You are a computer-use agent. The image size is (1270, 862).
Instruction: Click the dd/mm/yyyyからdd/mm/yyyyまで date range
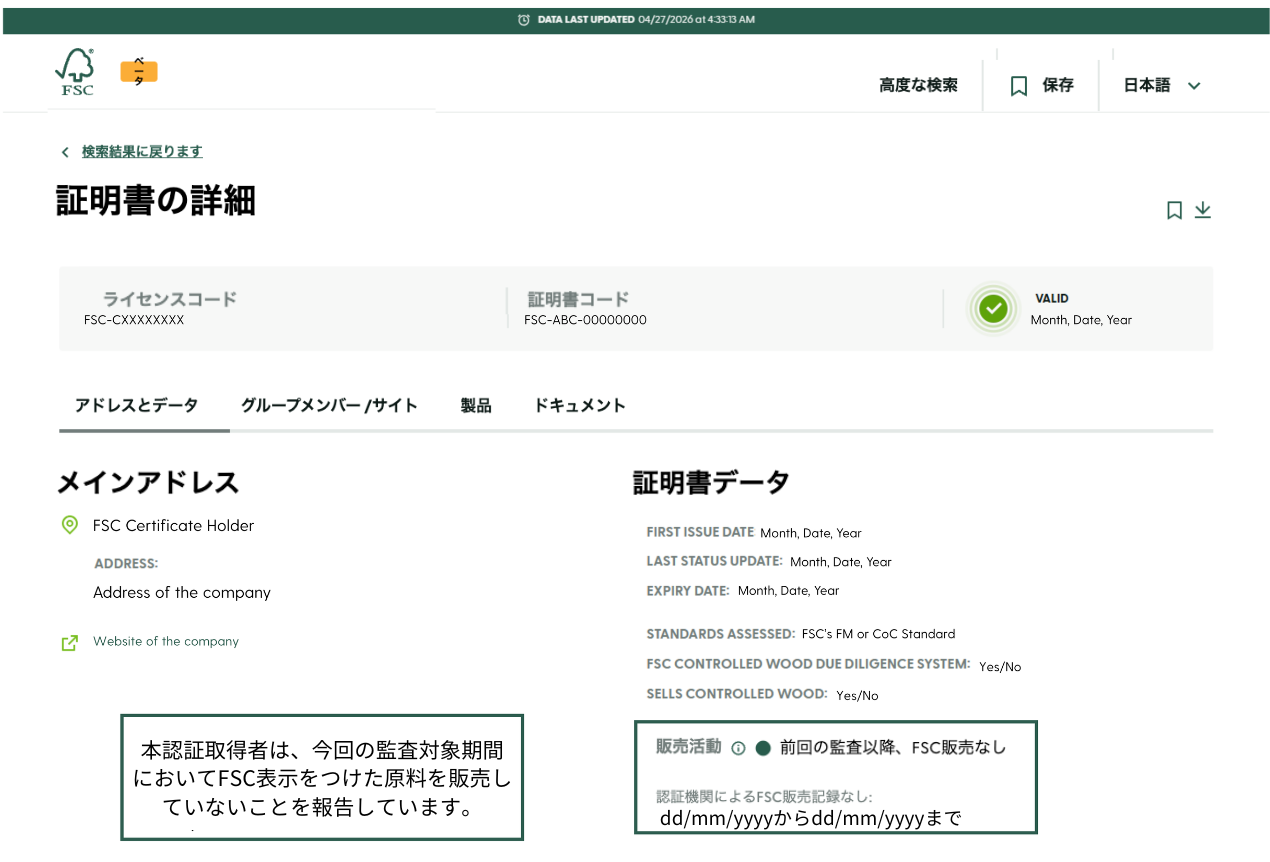(811, 819)
